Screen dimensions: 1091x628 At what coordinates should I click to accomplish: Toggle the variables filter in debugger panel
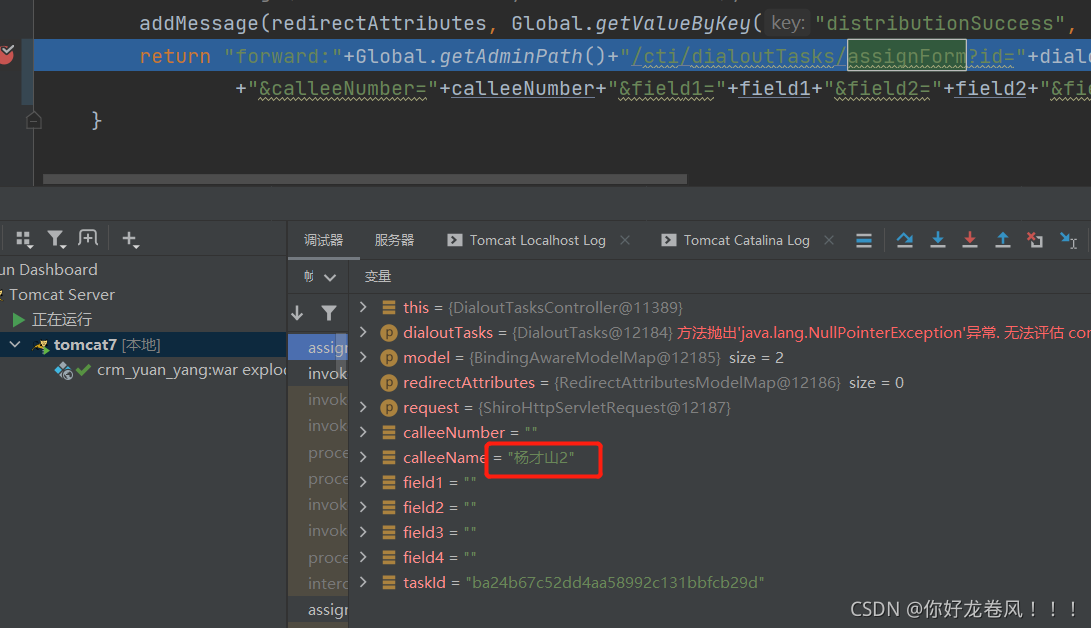328,312
